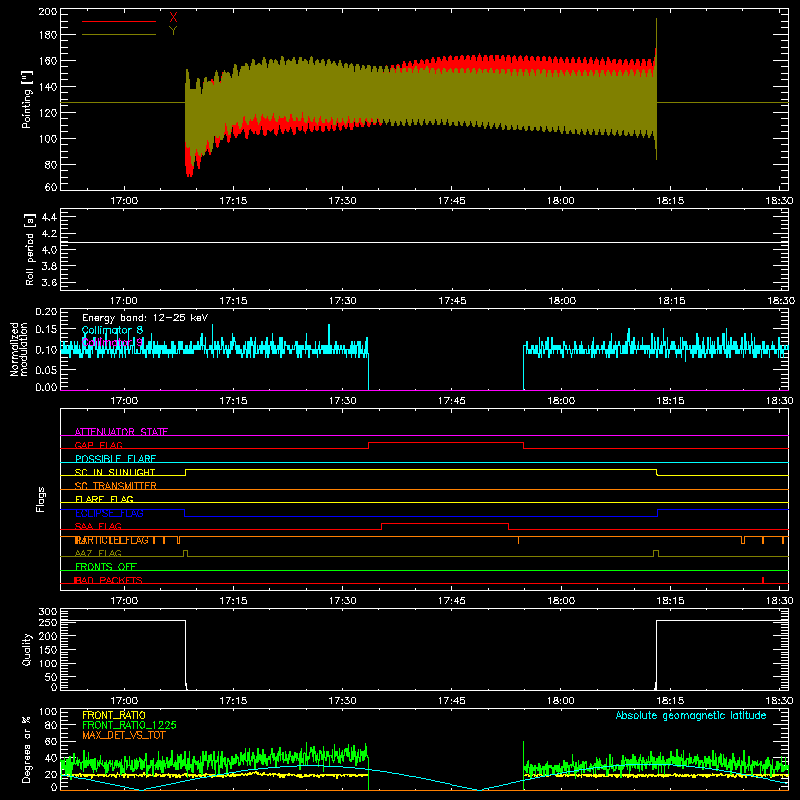Screen dimensions: 800x800
Task: Click the PARTICLE_FLAG label
Action: click(112, 540)
